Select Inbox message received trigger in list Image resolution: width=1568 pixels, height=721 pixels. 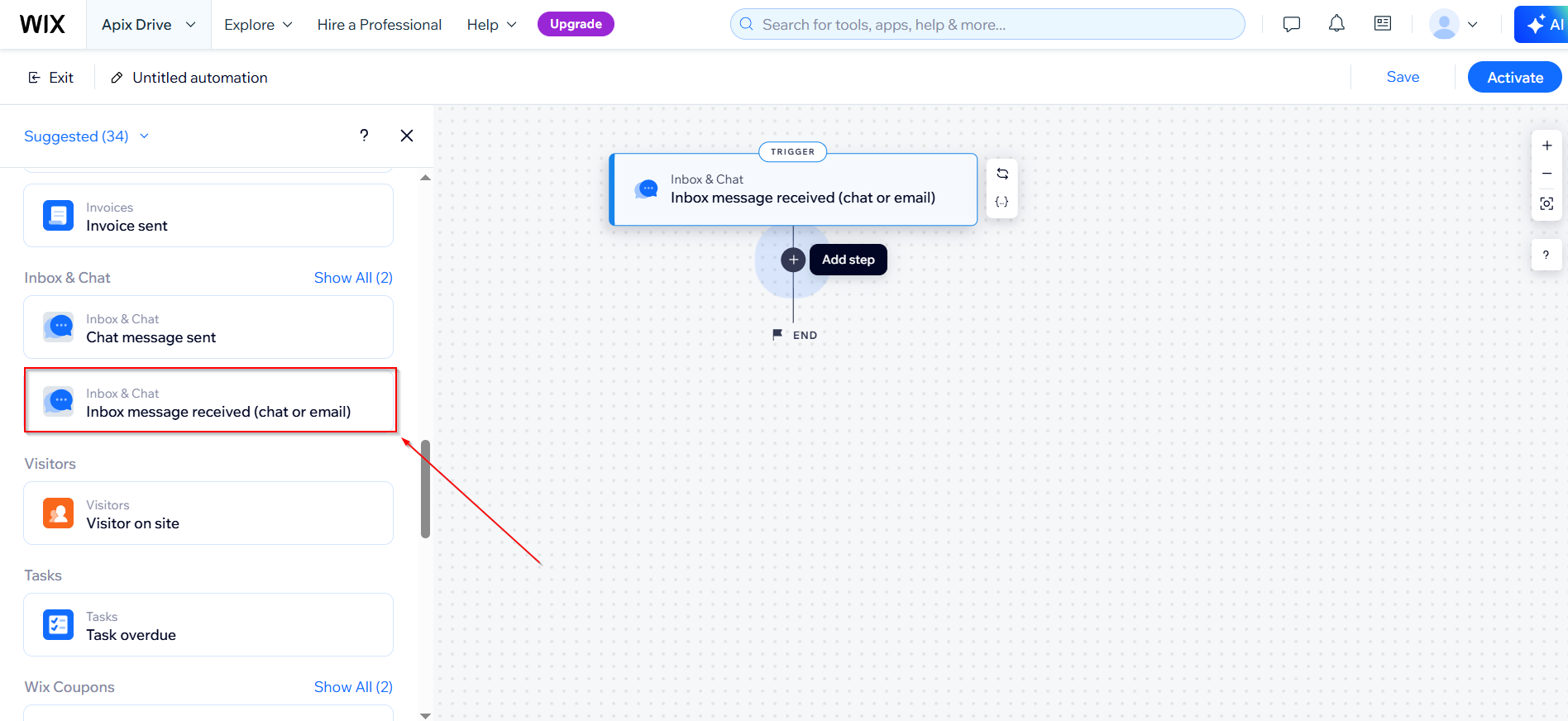tap(210, 400)
